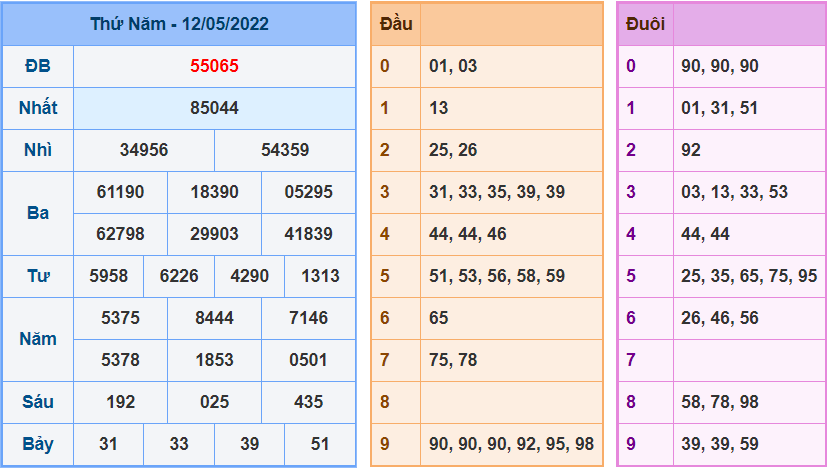Click Đầu values "25, 26"

(x=453, y=150)
